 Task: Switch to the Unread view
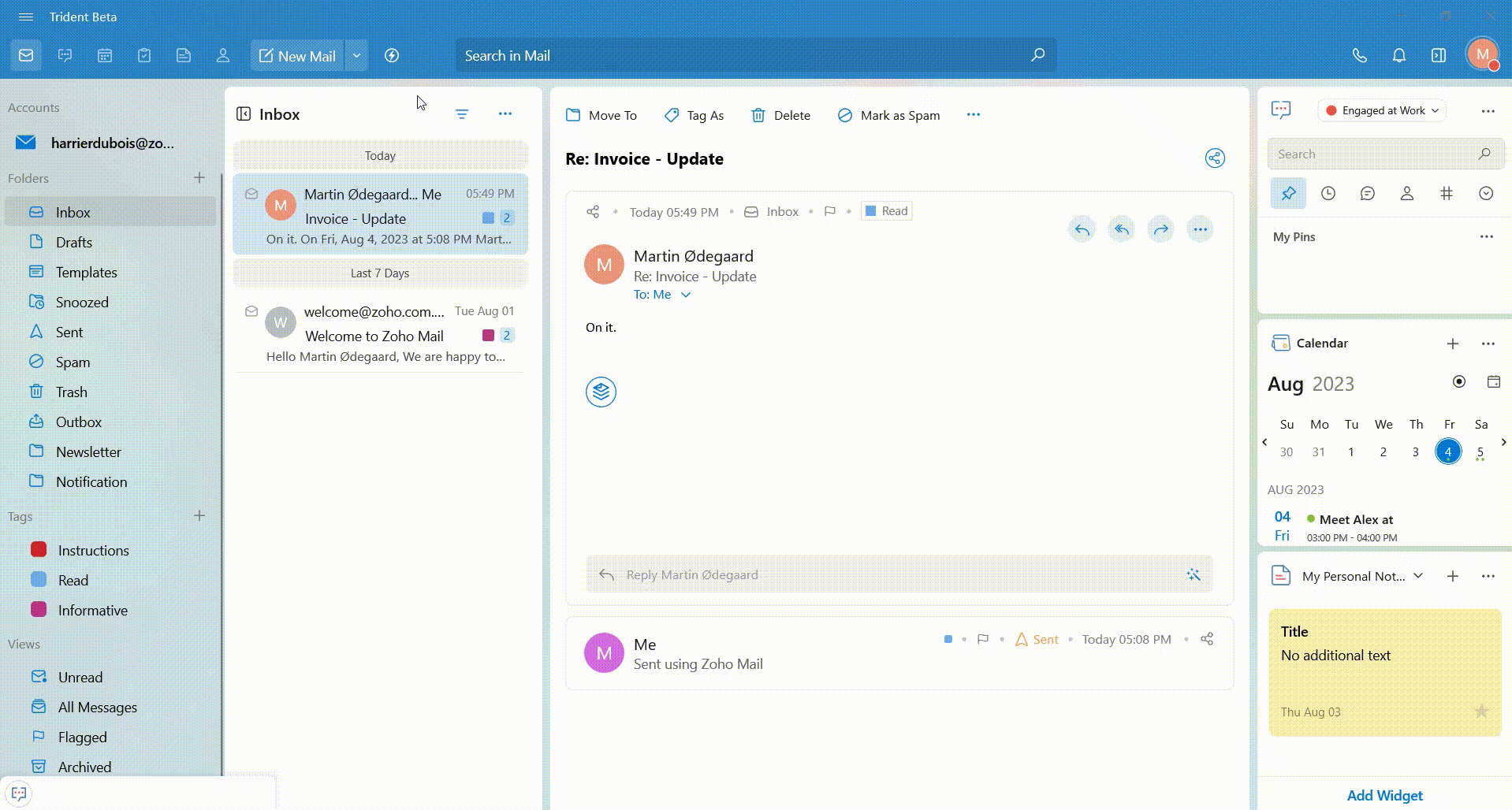point(80,678)
